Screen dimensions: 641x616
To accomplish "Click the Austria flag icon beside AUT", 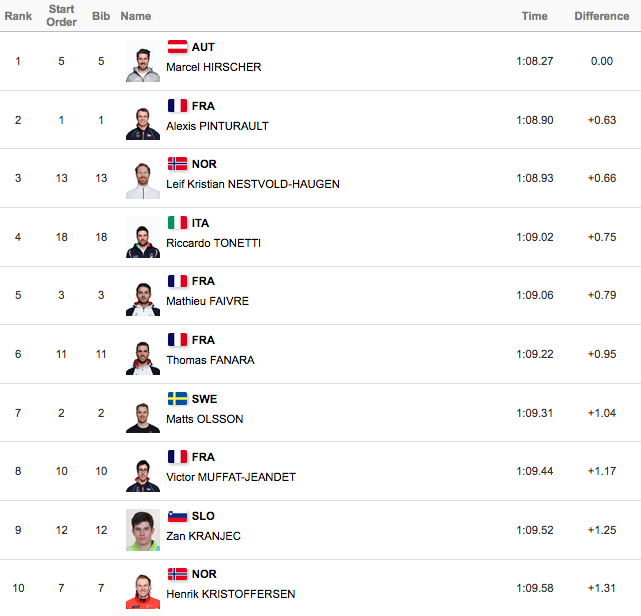I will point(177,47).
